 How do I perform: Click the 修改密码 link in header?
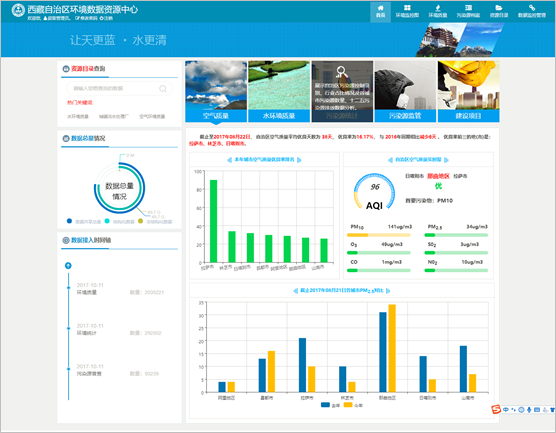pyautogui.click(x=86, y=18)
